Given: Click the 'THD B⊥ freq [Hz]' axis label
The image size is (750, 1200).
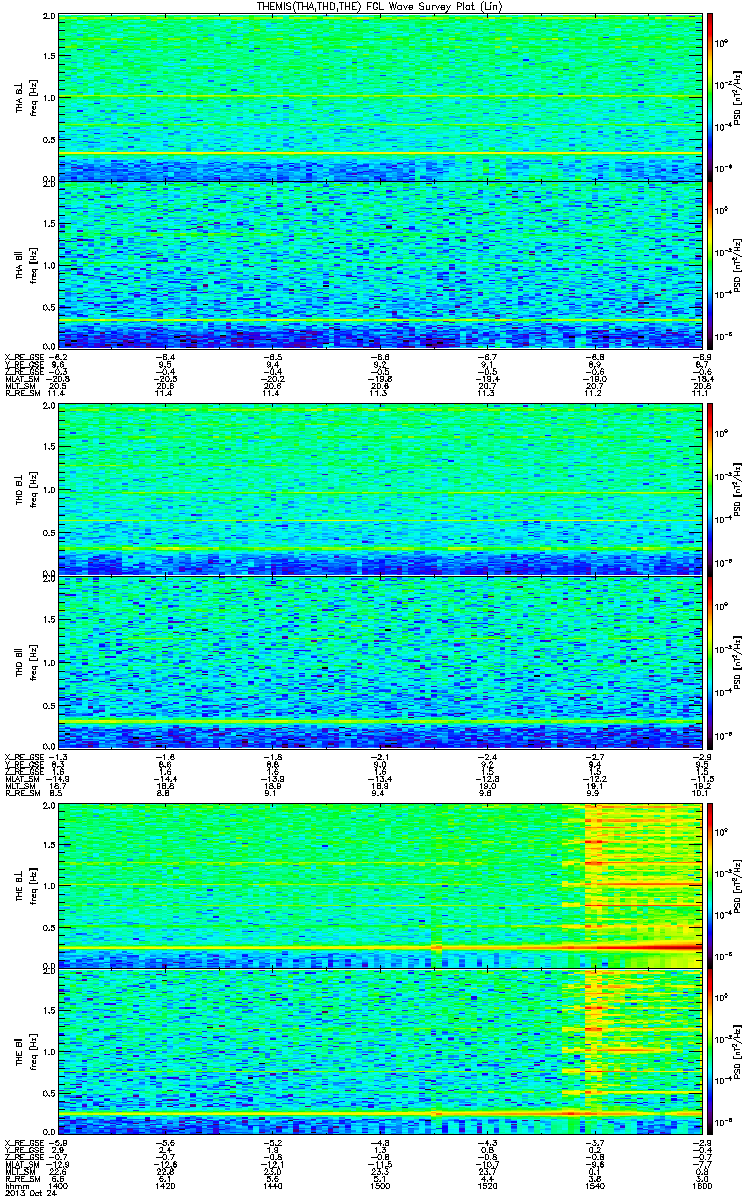Looking at the screenshot, I should (x=25, y=492).
